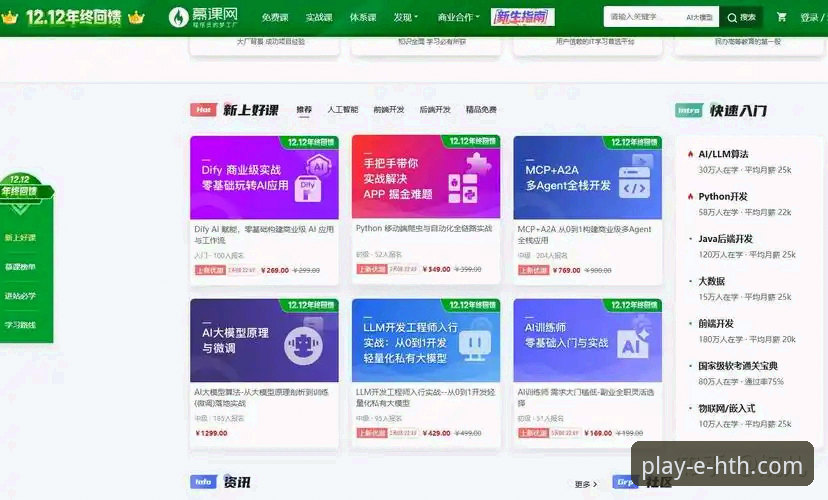Click the ¥769.00 price
The width and height of the screenshot is (828, 500).
click(x=567, y=270)
